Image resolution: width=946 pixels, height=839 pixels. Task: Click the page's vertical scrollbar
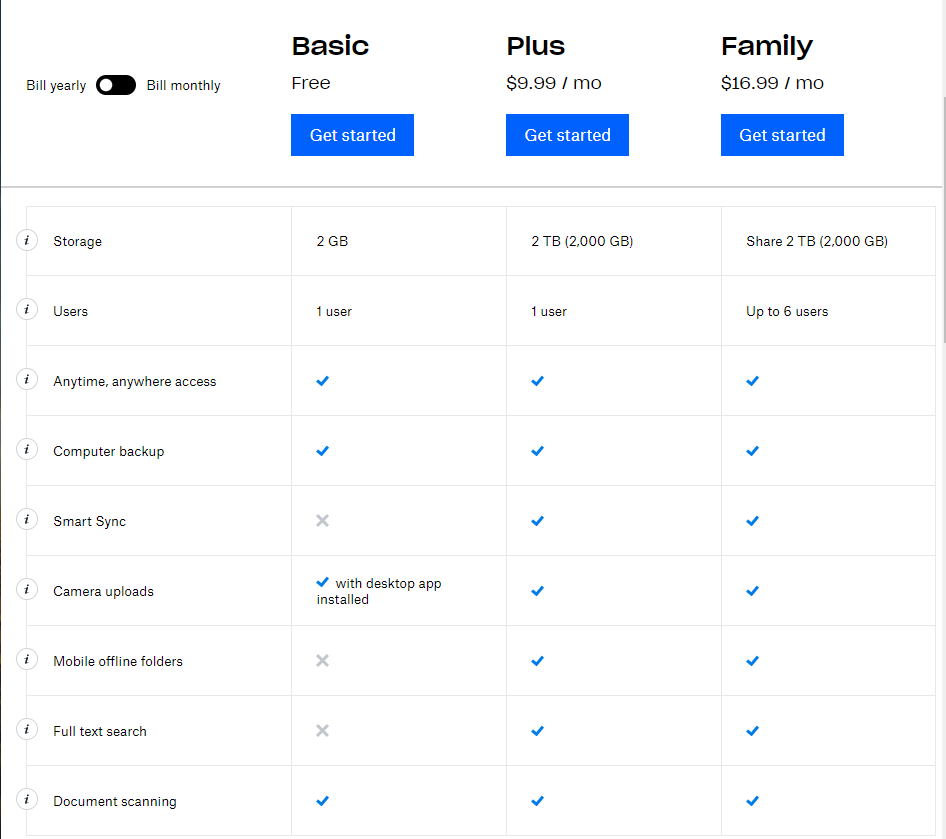click(943, 220)
